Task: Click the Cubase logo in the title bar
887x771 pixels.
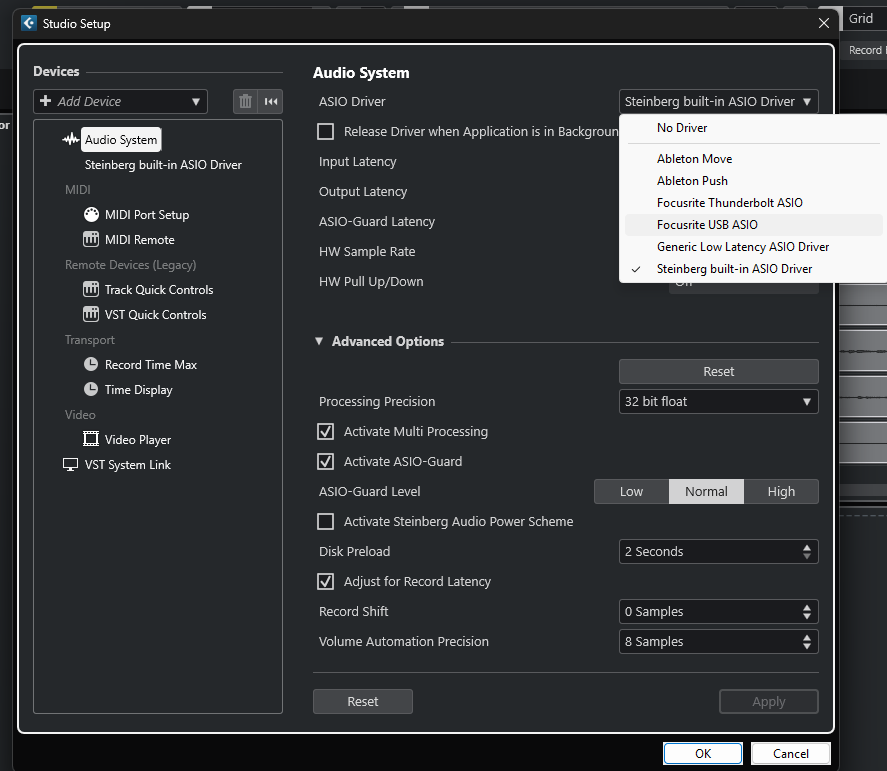Action: (29, 23)
